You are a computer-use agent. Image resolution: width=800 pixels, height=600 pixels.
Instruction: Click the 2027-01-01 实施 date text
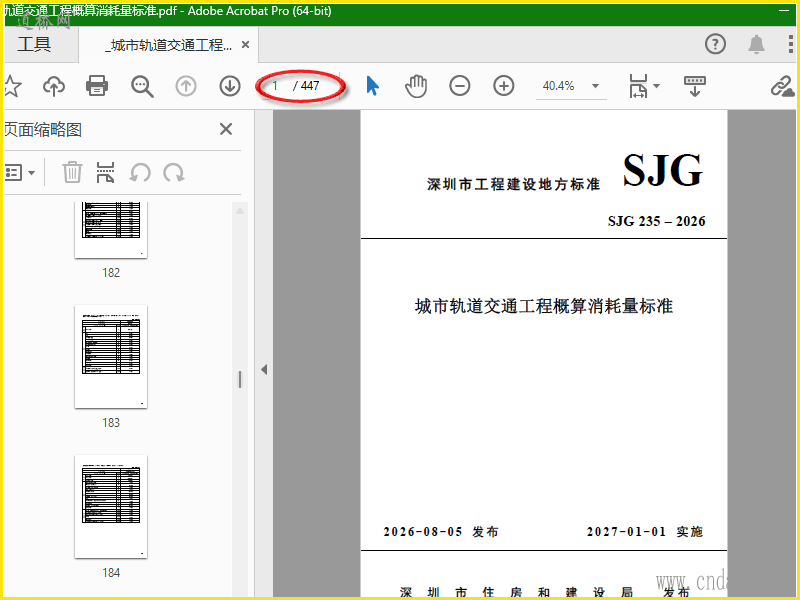645,532
